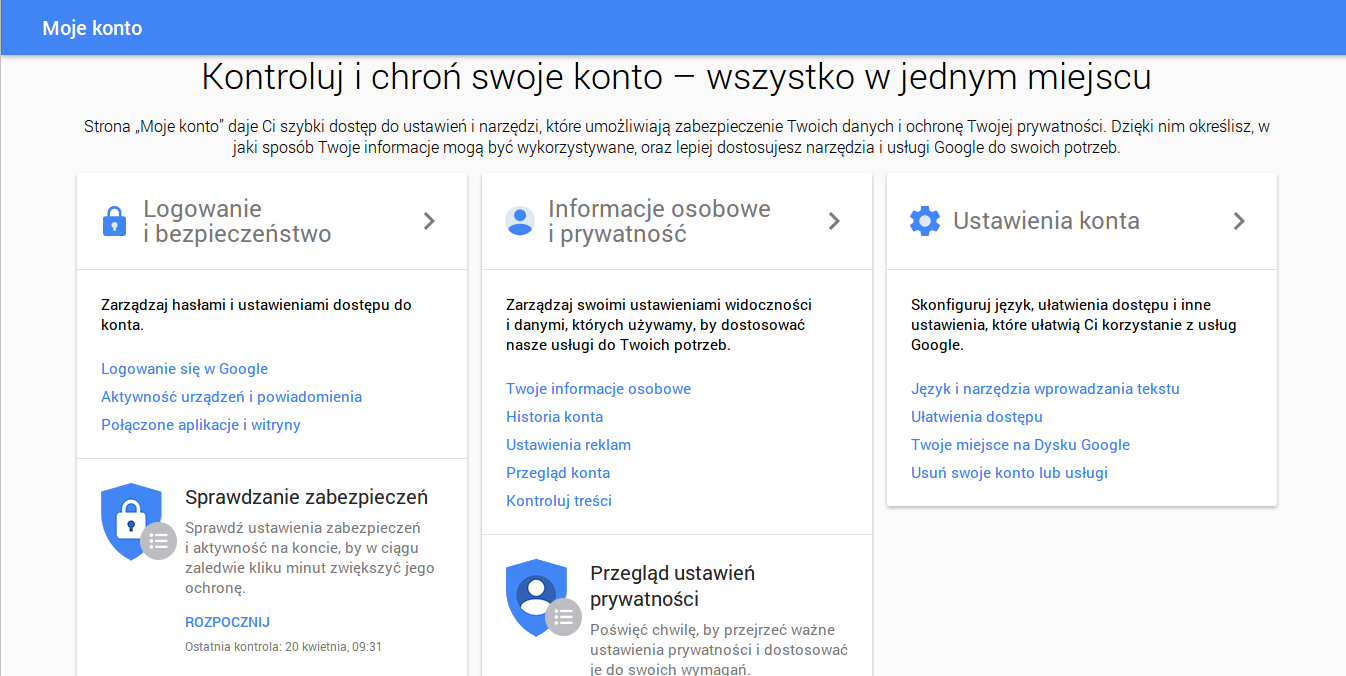Open Twoje informacje osobowe link

coord(598,389)
